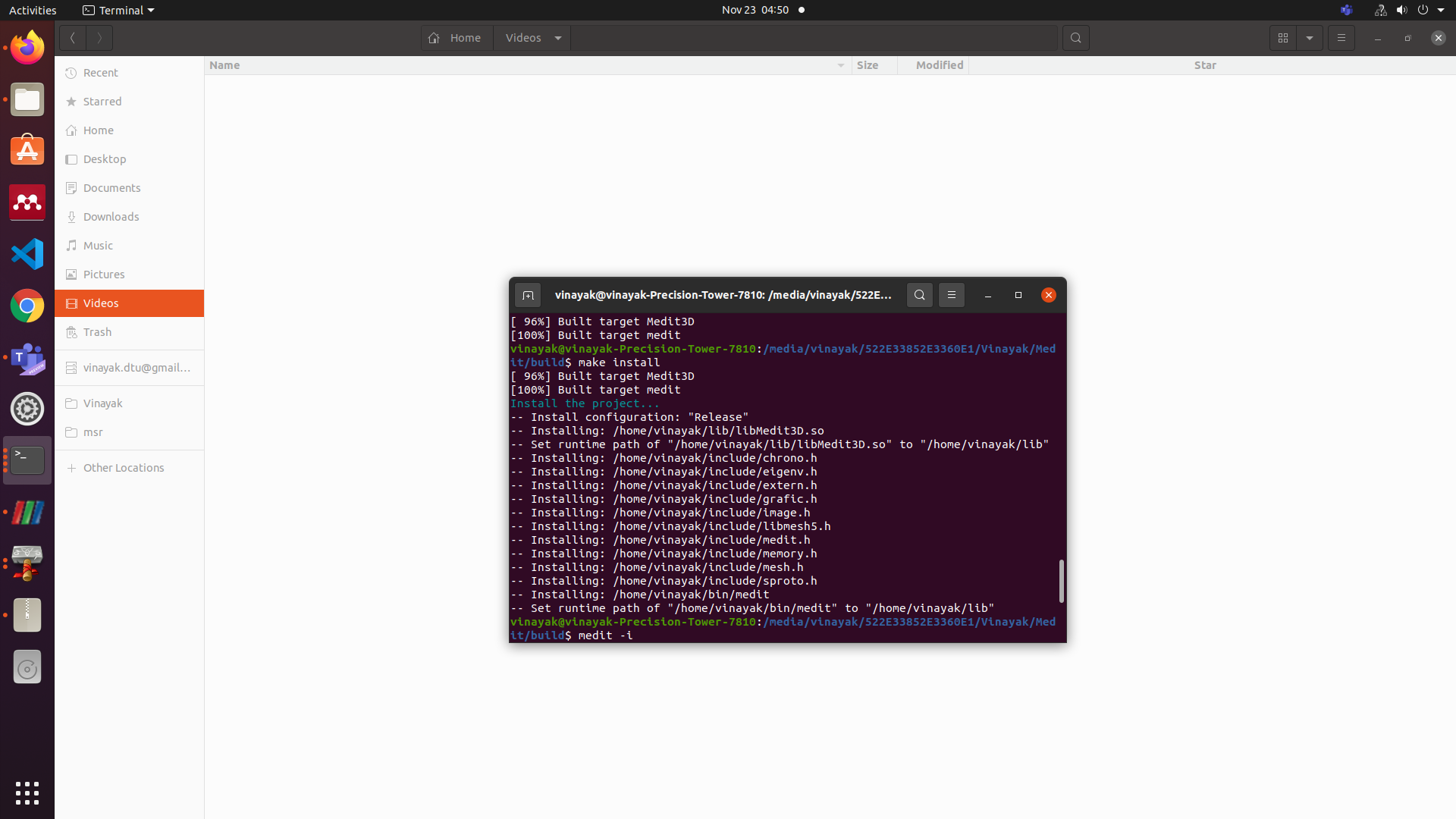Open Videos path dropdown arrow
This screenshot has width=1456, height=819.
click(558, 38)
